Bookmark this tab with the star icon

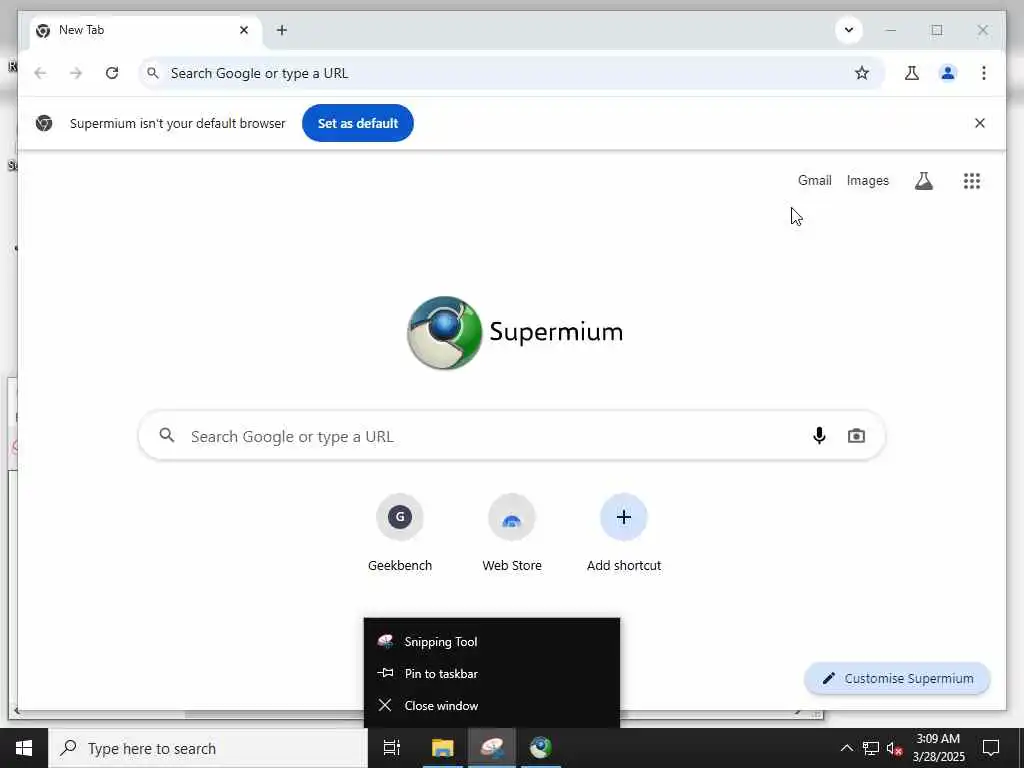[x=862, y=73]
